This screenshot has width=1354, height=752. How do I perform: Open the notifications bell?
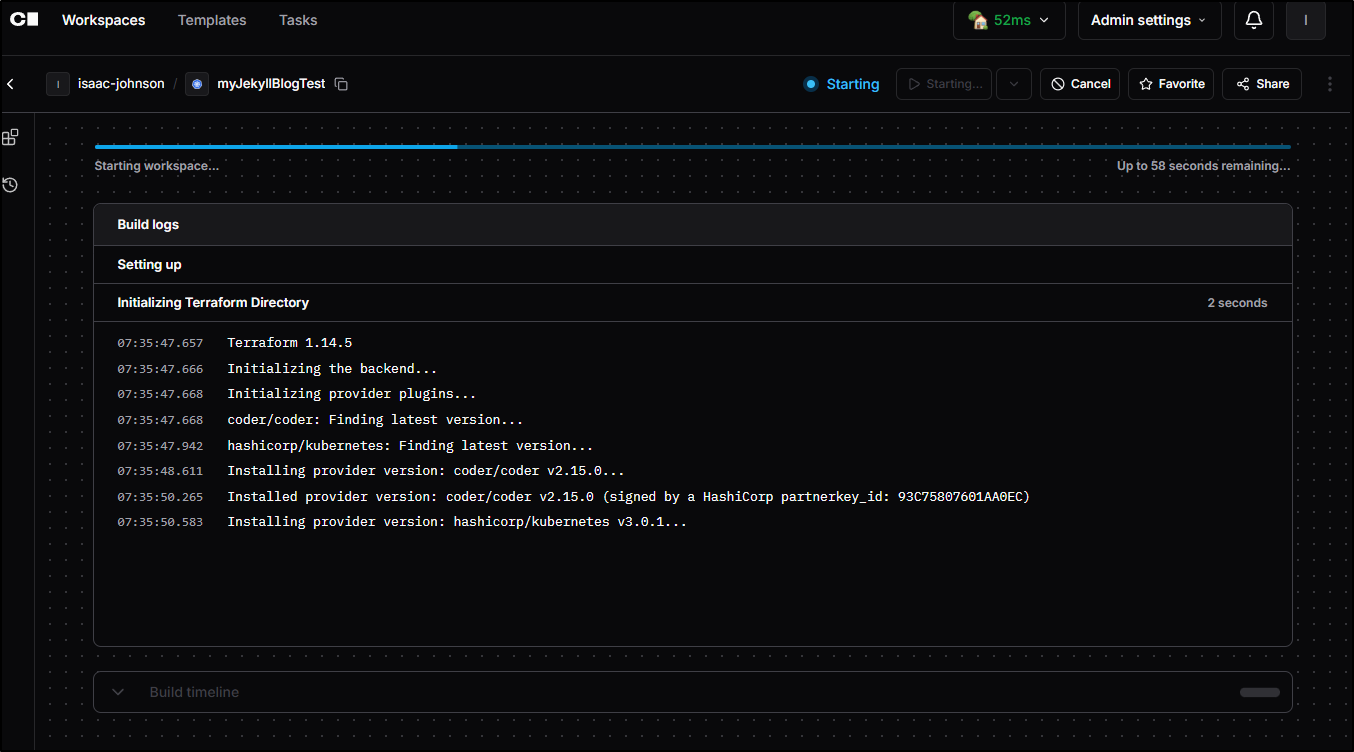pyautogui.click(x=1253, y=20)
